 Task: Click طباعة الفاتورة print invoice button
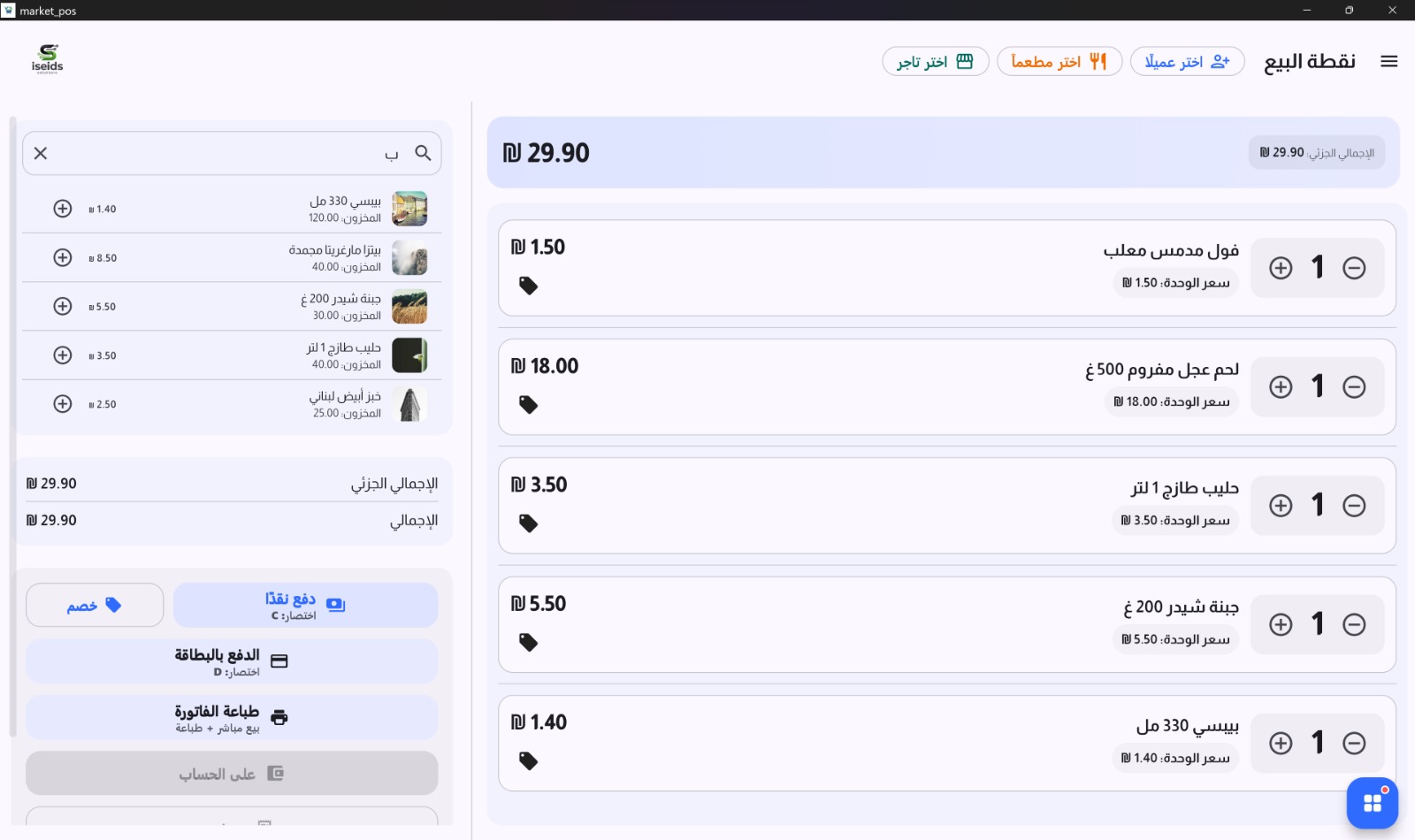coord(232,717)
